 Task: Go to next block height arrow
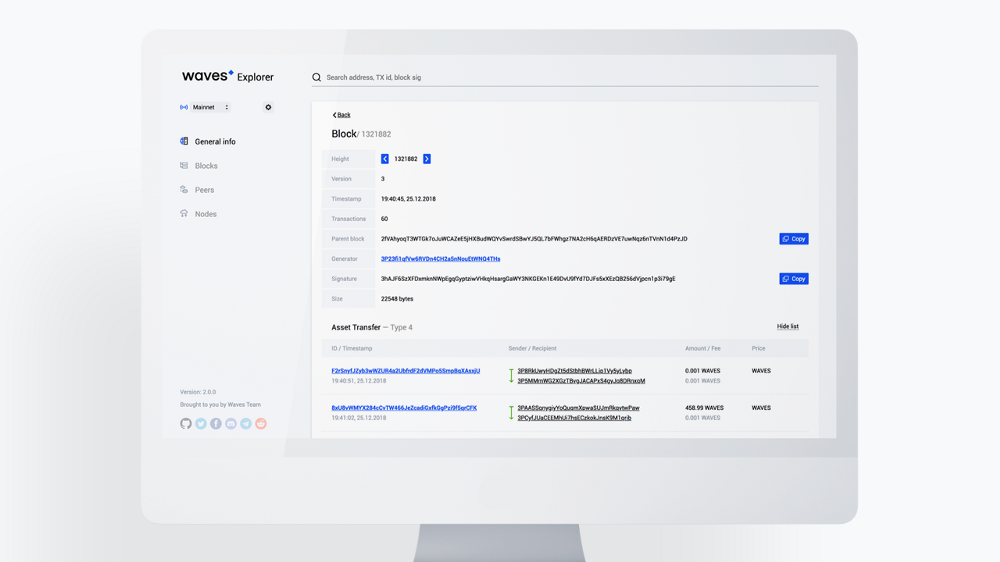coord(427,159)
